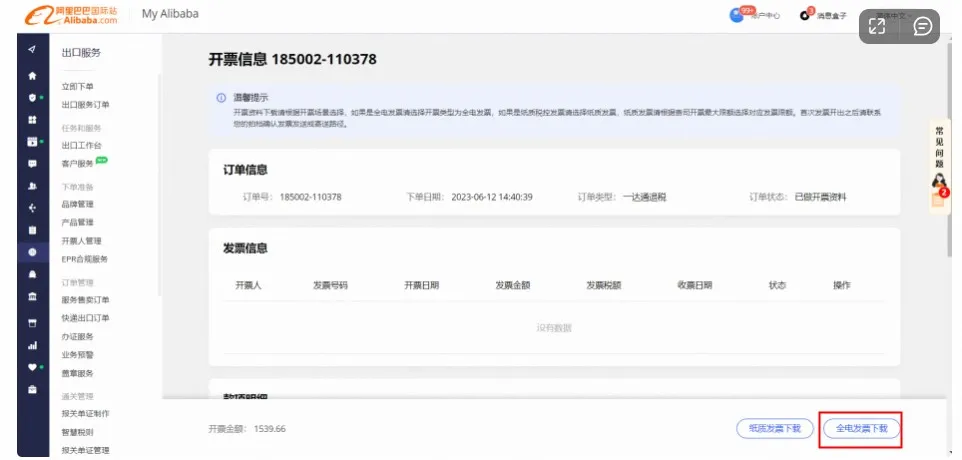The image size is (962, 460).
Task: Click the 用户中心 text link
Action: pyautogui.click(x=764, y=16)
